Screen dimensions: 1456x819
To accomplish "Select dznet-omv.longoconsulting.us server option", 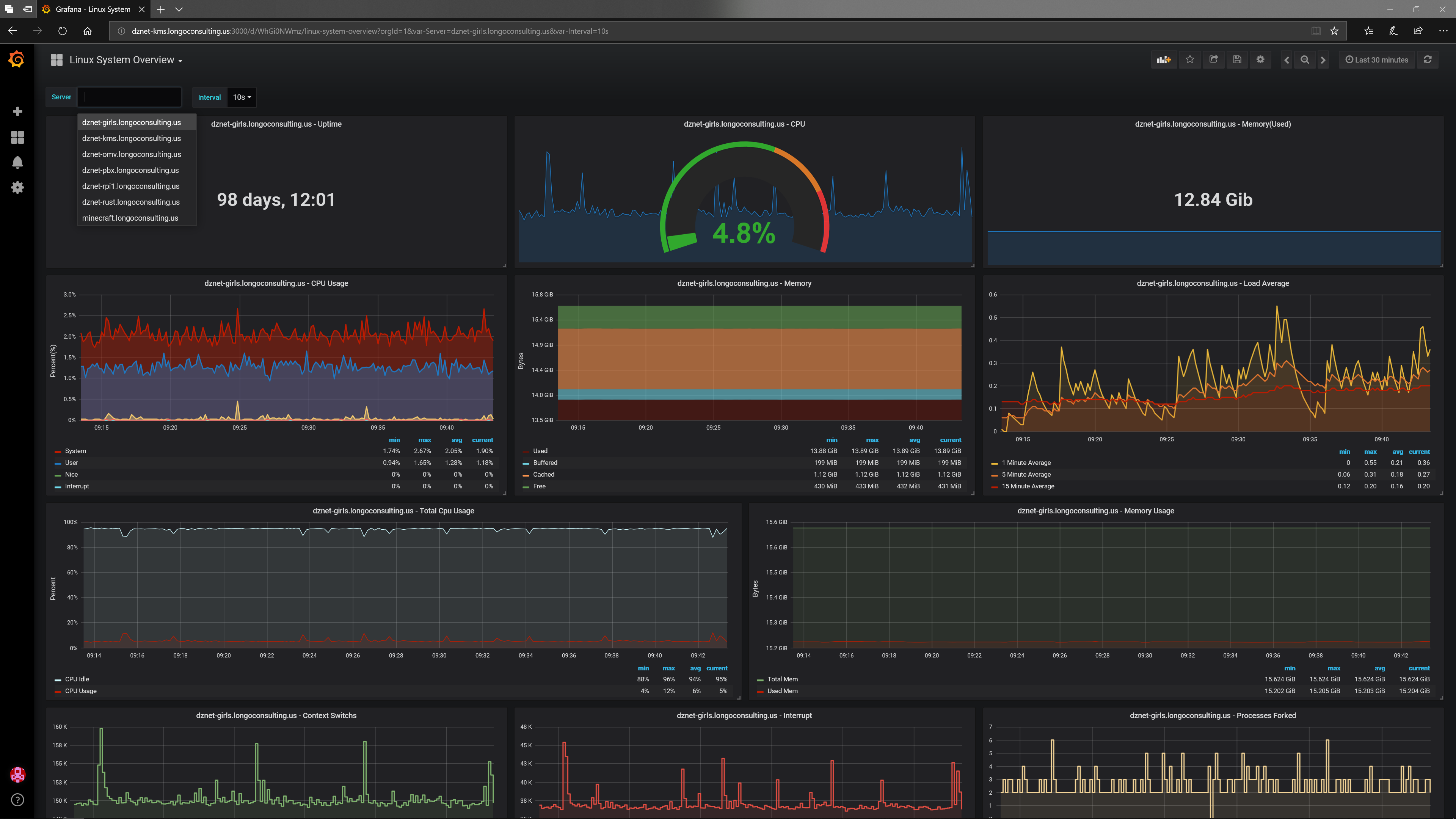I will pos(137,154).
